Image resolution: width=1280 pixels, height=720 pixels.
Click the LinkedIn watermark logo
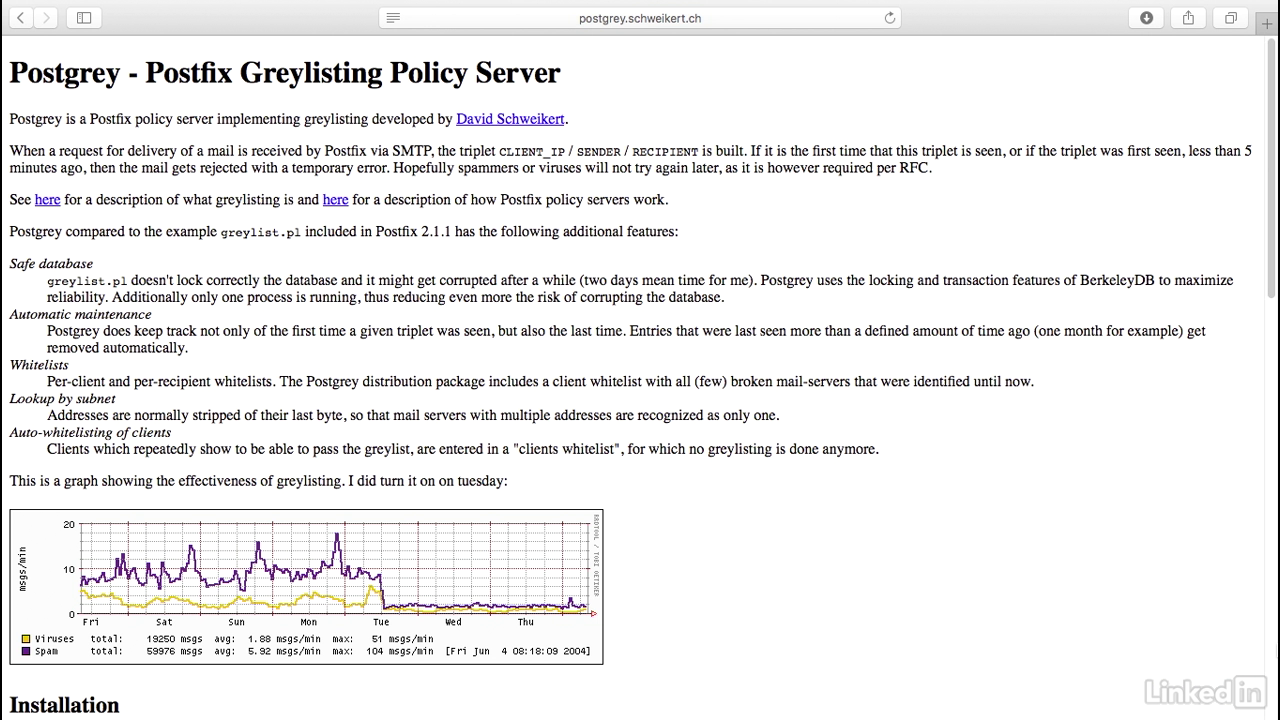[x=1205, y=690]
